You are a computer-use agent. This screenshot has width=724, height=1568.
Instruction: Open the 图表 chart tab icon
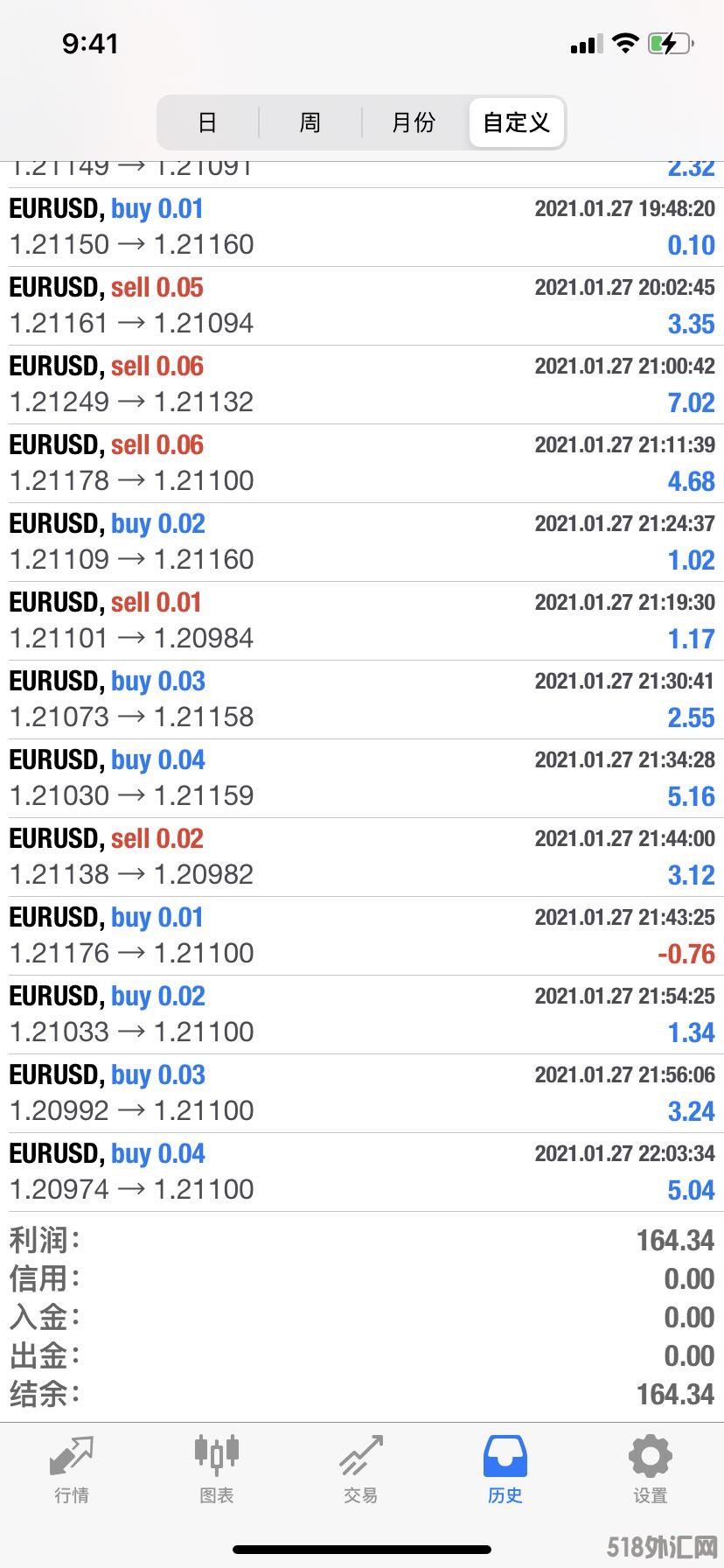tap(216, 1453)
